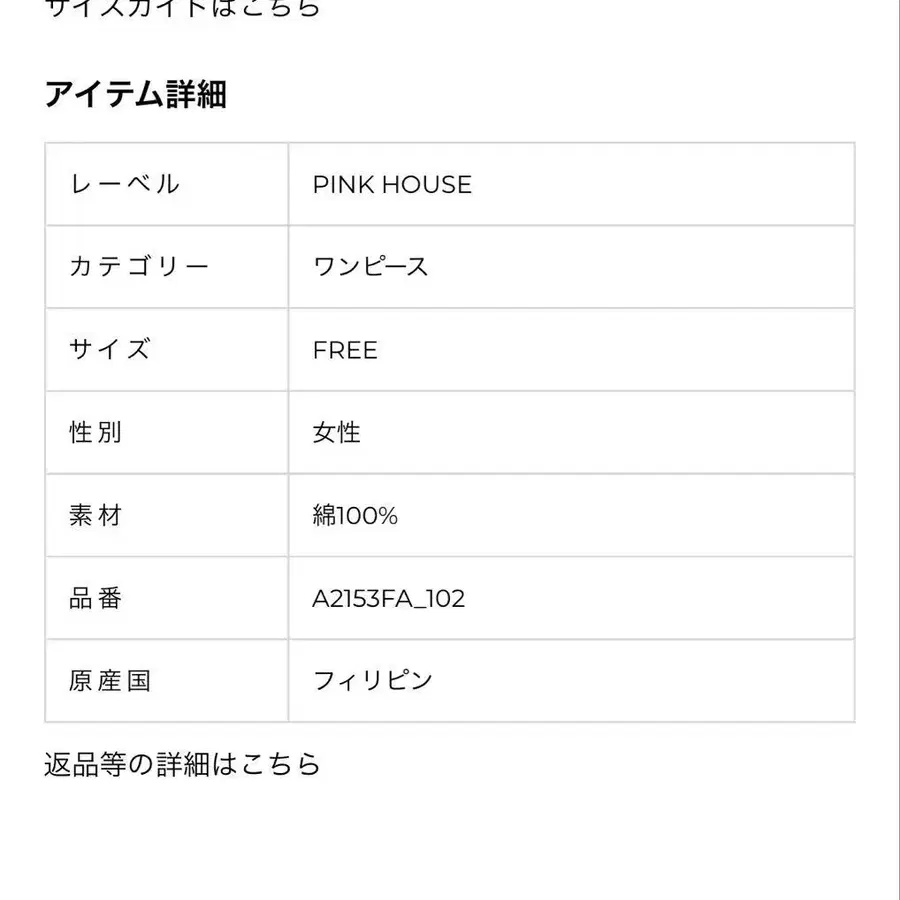Select the 素材 row label
This screenshot has width=900, height=900.
tap(96, 516)
